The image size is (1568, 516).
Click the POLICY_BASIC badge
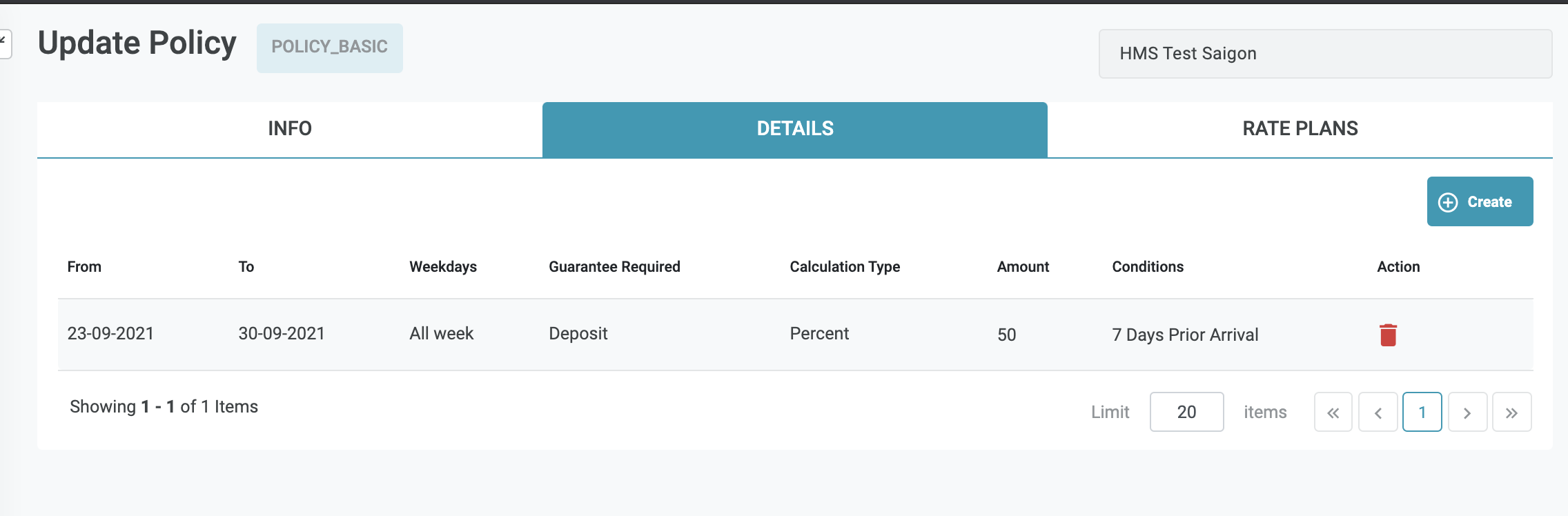[330, 48]
